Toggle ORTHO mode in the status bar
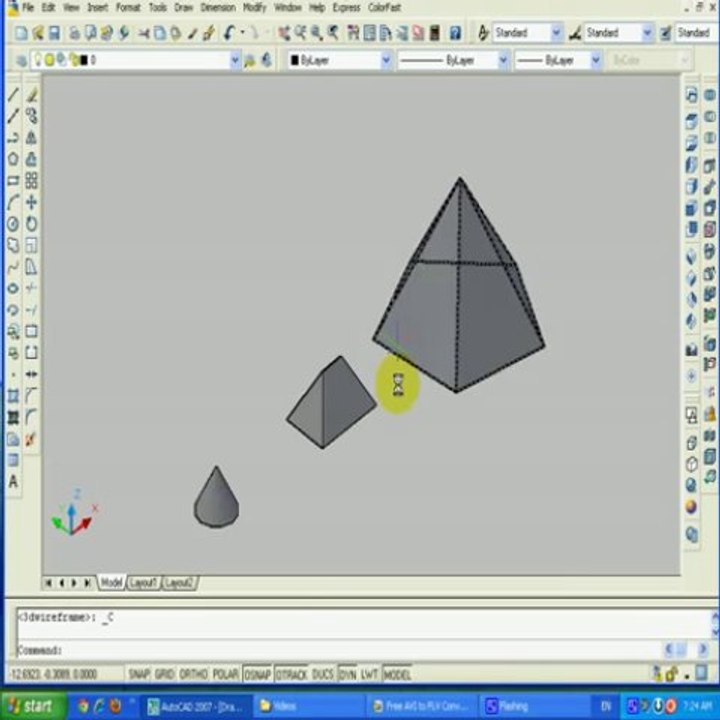Image resolution: width=720 pixels, height=720 pixels. click(x=193, y=674)
